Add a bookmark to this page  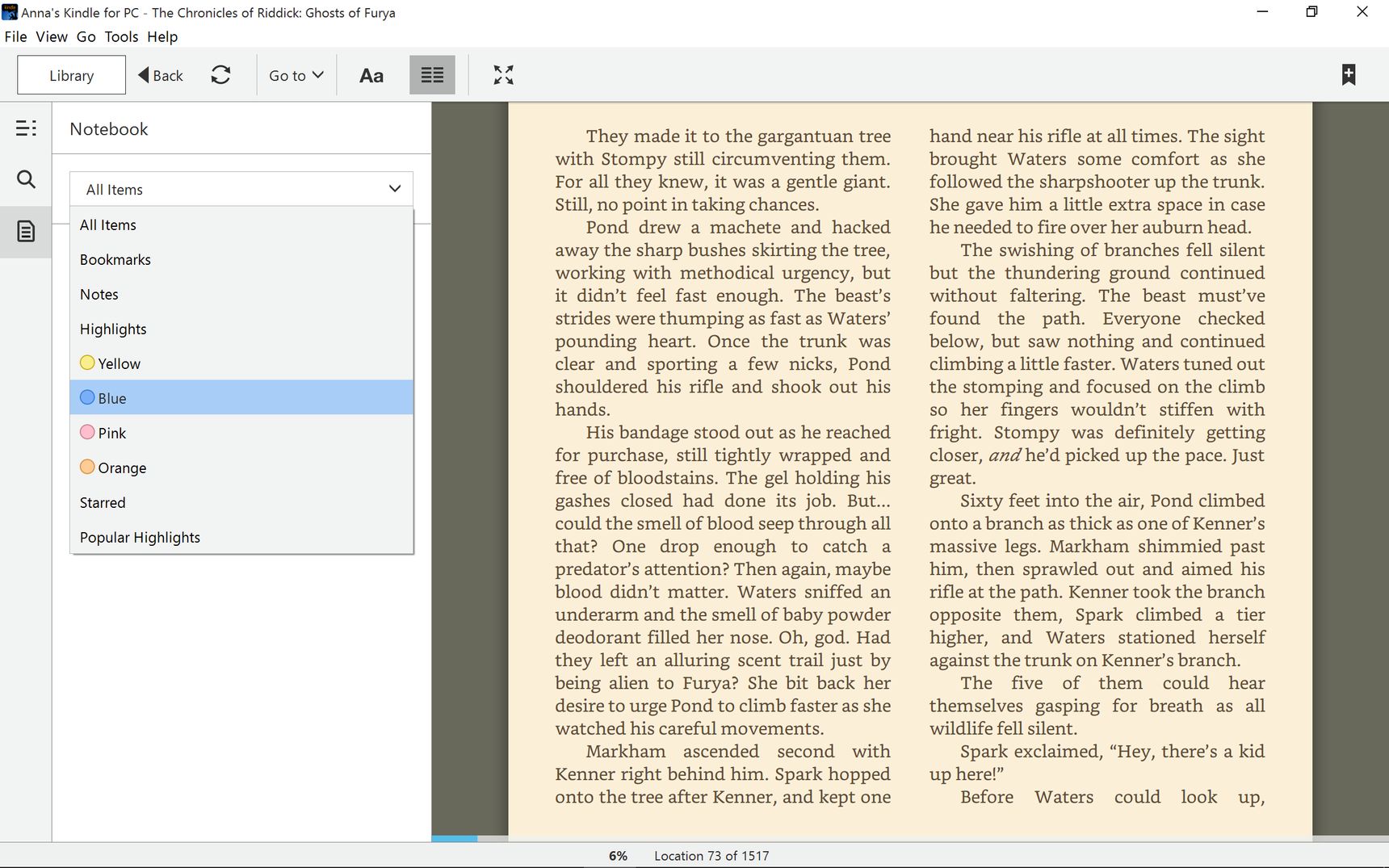coord(1348,75)
